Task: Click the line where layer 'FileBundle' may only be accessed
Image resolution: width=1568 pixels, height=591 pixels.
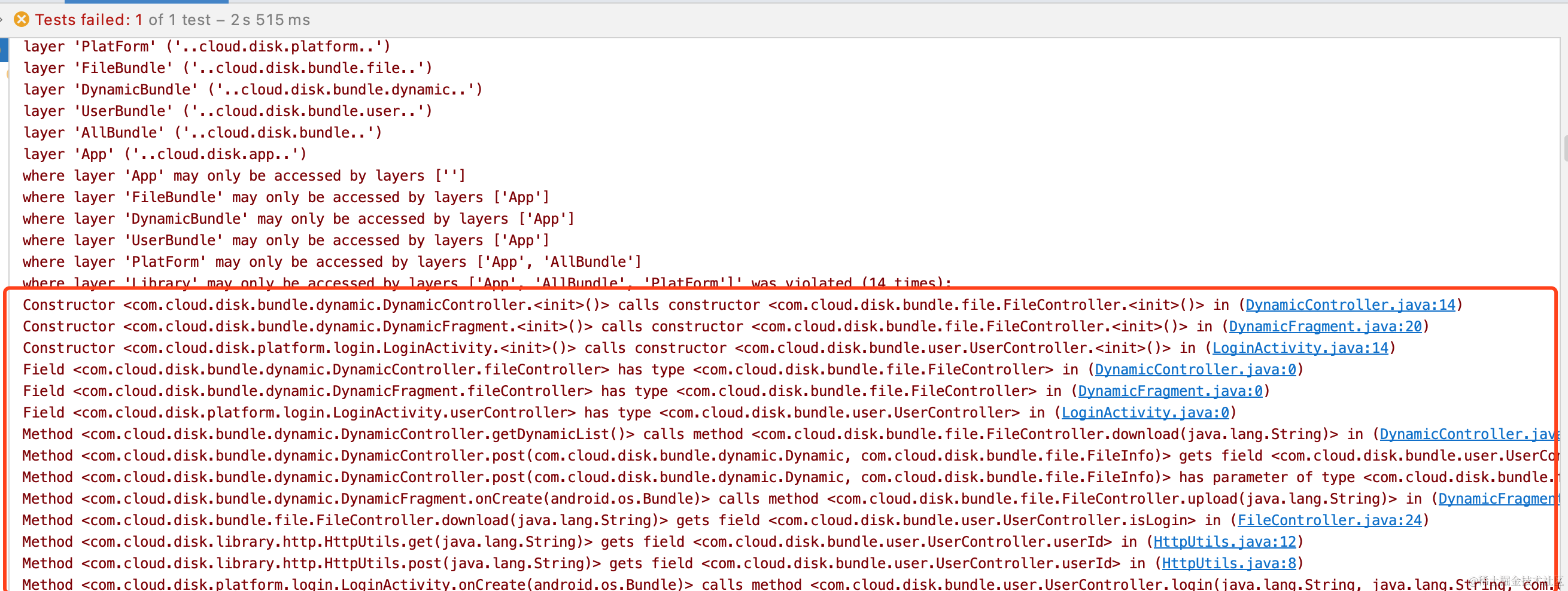Action: point(286,197)
